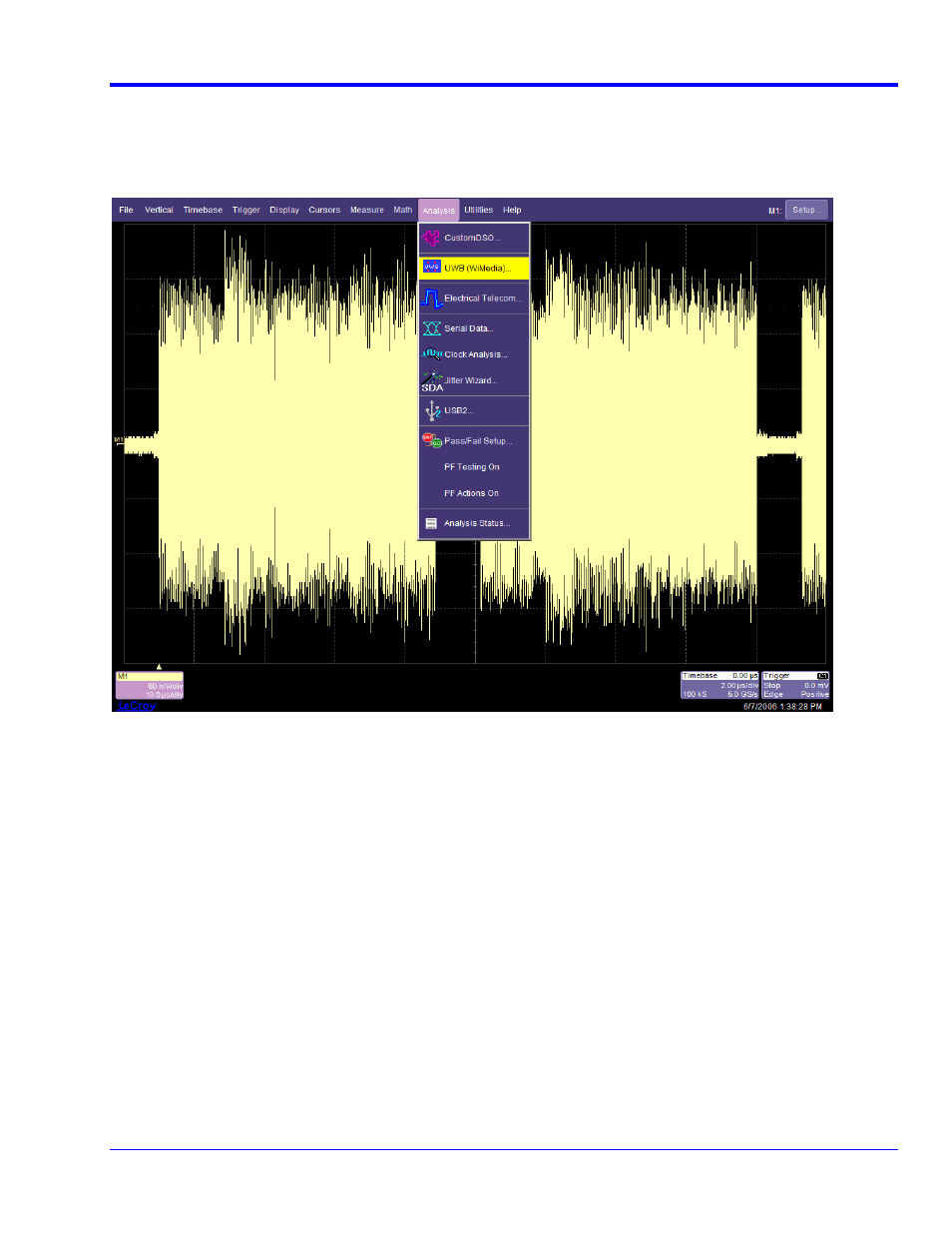Screen dimensions: 952x1233
Task: Click the 60 mV/div value in M1 box
Action: pos(166,686)
